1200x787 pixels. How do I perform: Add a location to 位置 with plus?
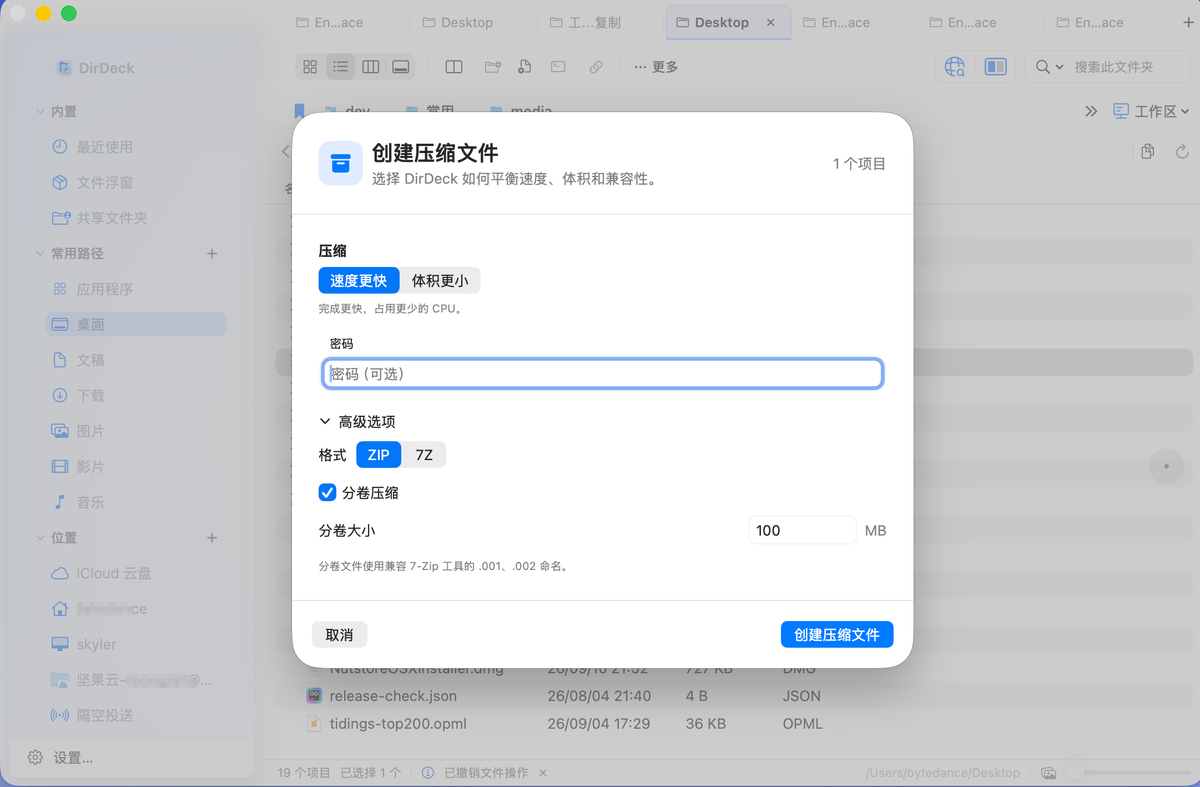click(212, 538)
